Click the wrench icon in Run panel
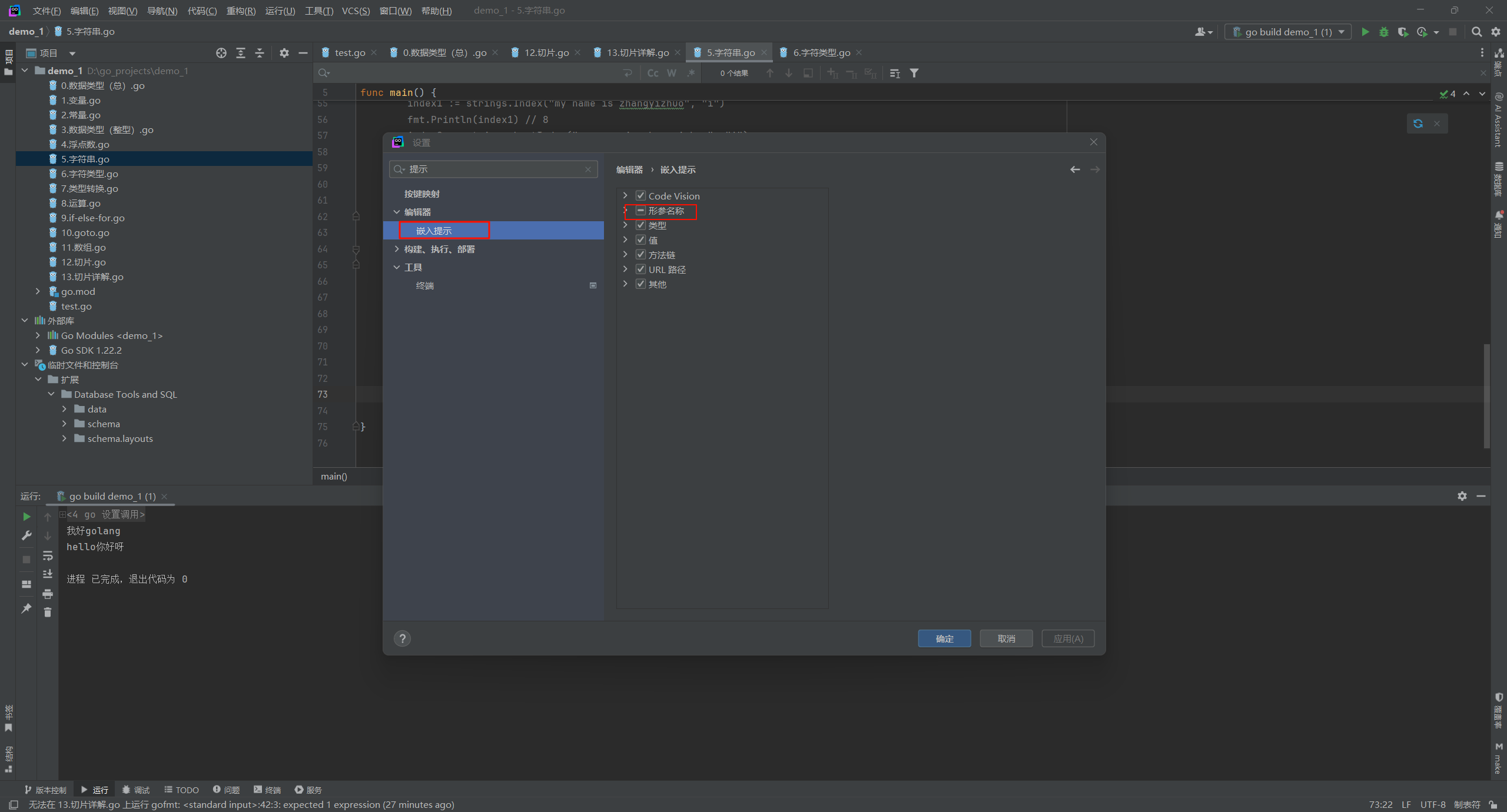 click(26, 535)
